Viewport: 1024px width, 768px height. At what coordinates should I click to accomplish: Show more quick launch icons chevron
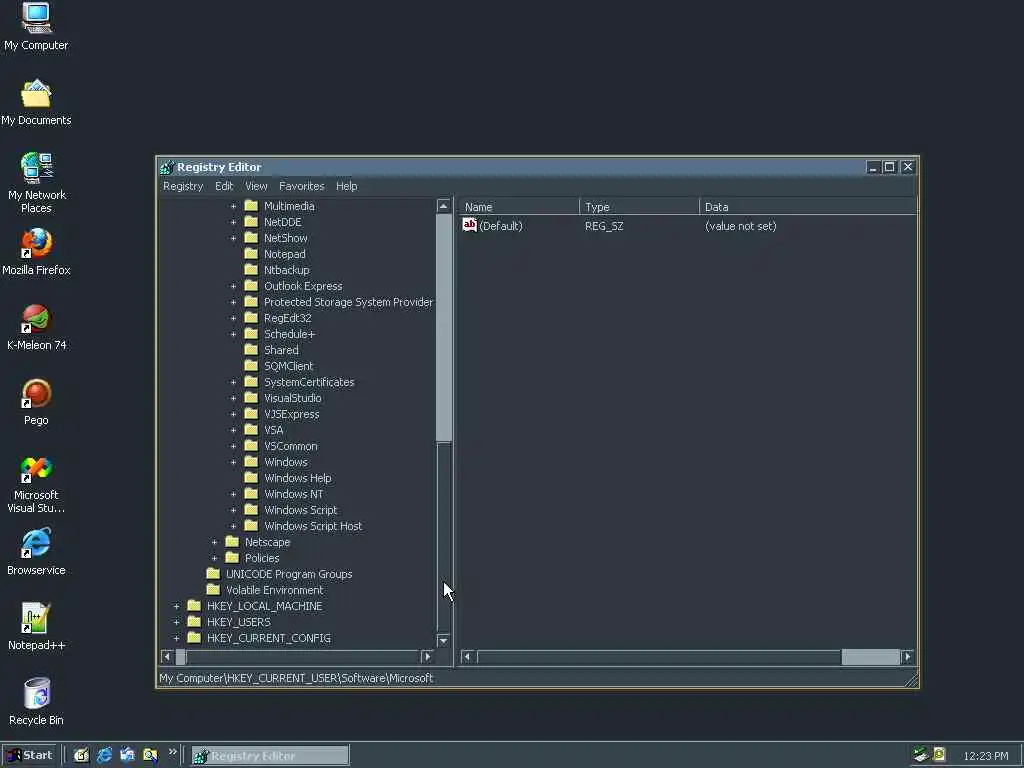[172, 752]
